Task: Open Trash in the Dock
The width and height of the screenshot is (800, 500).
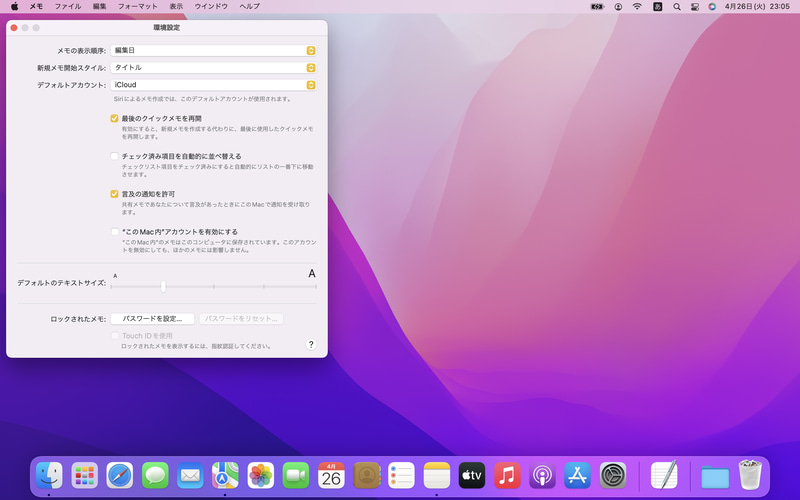Action: 750,475
